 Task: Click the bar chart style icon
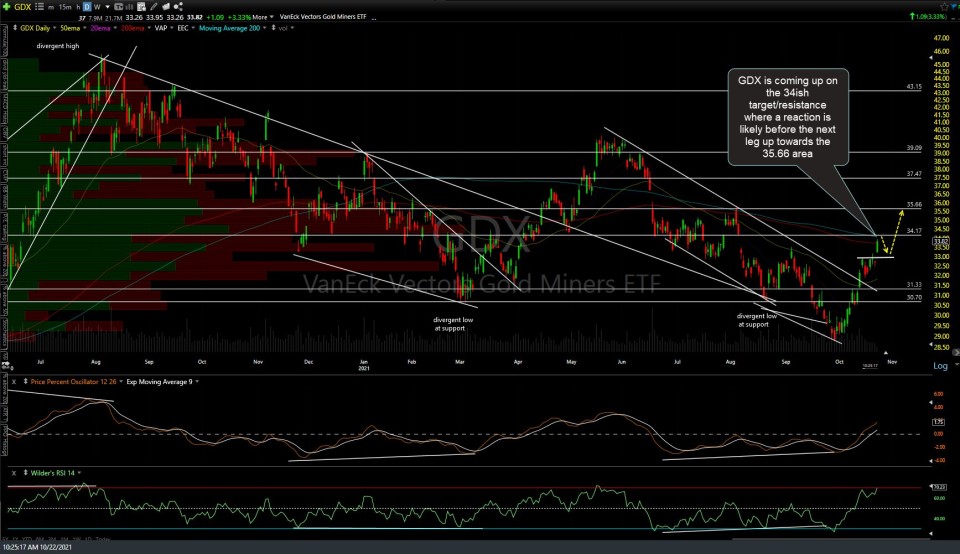(x=129, y=7)
